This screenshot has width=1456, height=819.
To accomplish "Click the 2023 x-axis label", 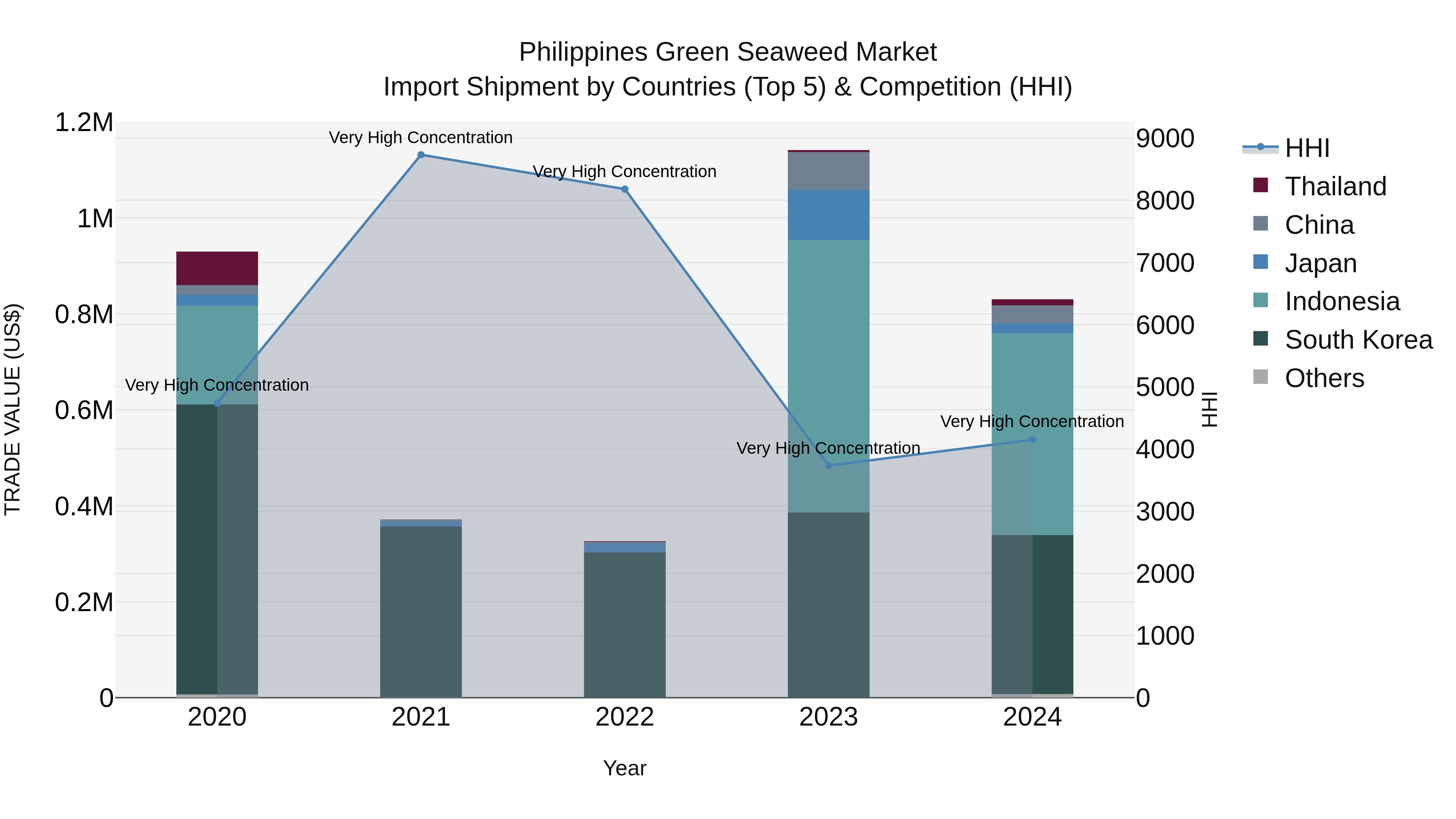I will tap(829, 717).
